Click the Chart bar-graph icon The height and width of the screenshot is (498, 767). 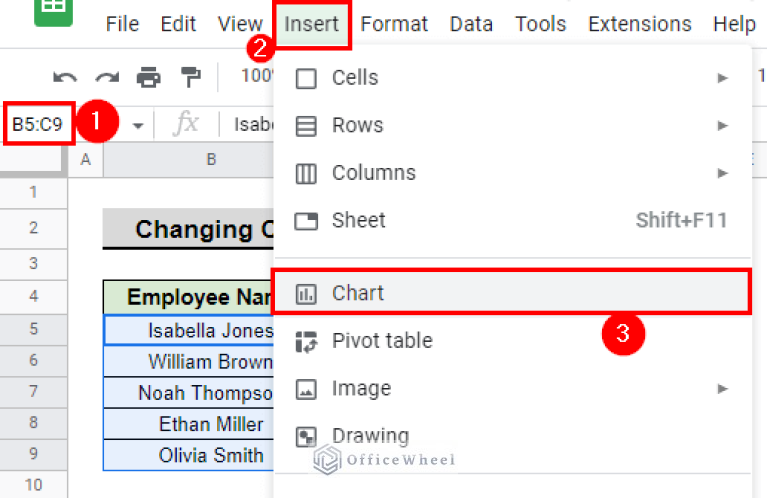[306, 294]
